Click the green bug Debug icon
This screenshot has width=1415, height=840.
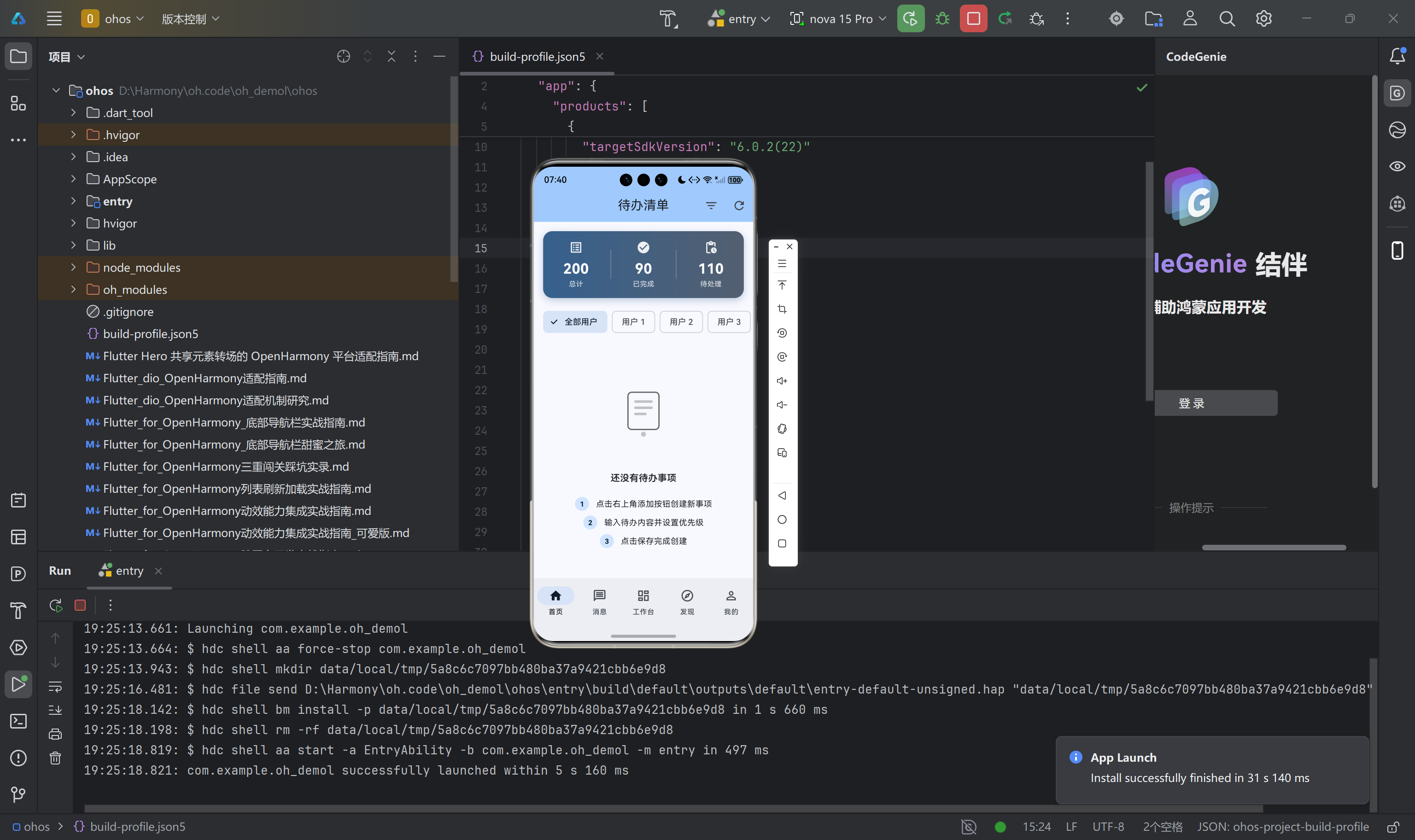[x=942, y=19]
